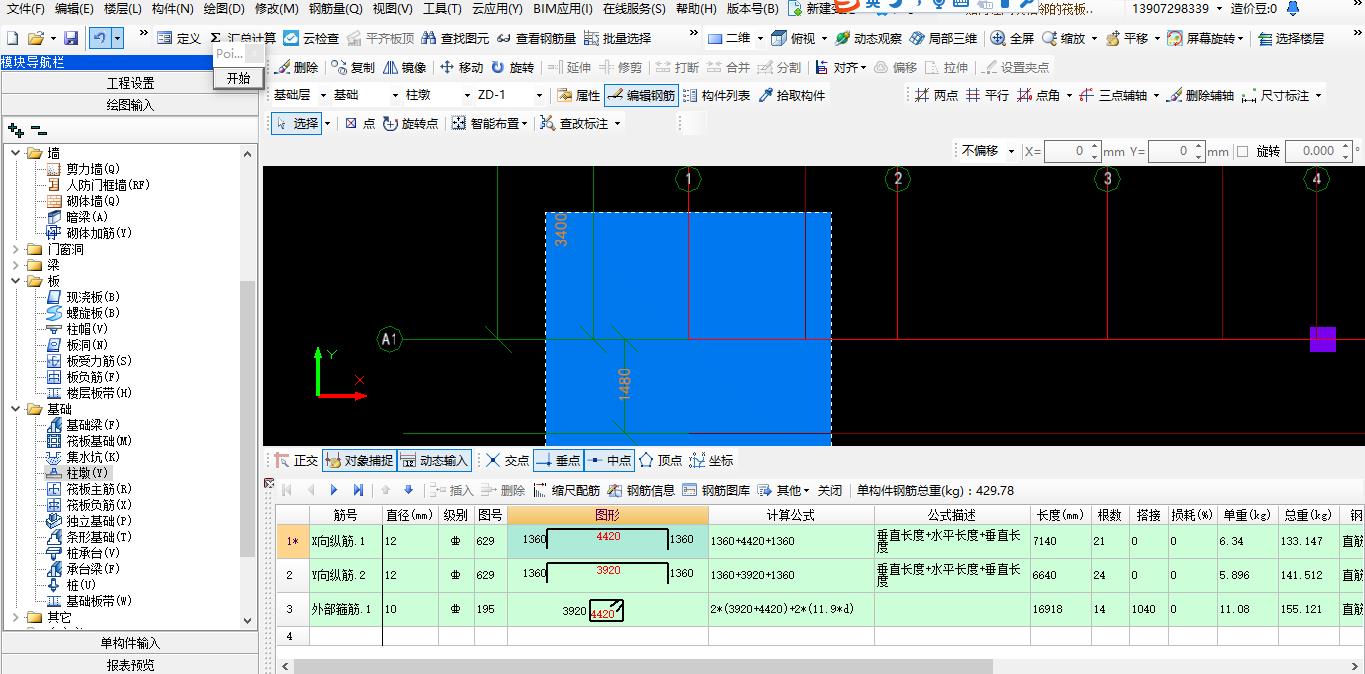Toggle 顶点 vertex snap
1365x674 pixels.
pyautogui.click(x=660, y=461)
